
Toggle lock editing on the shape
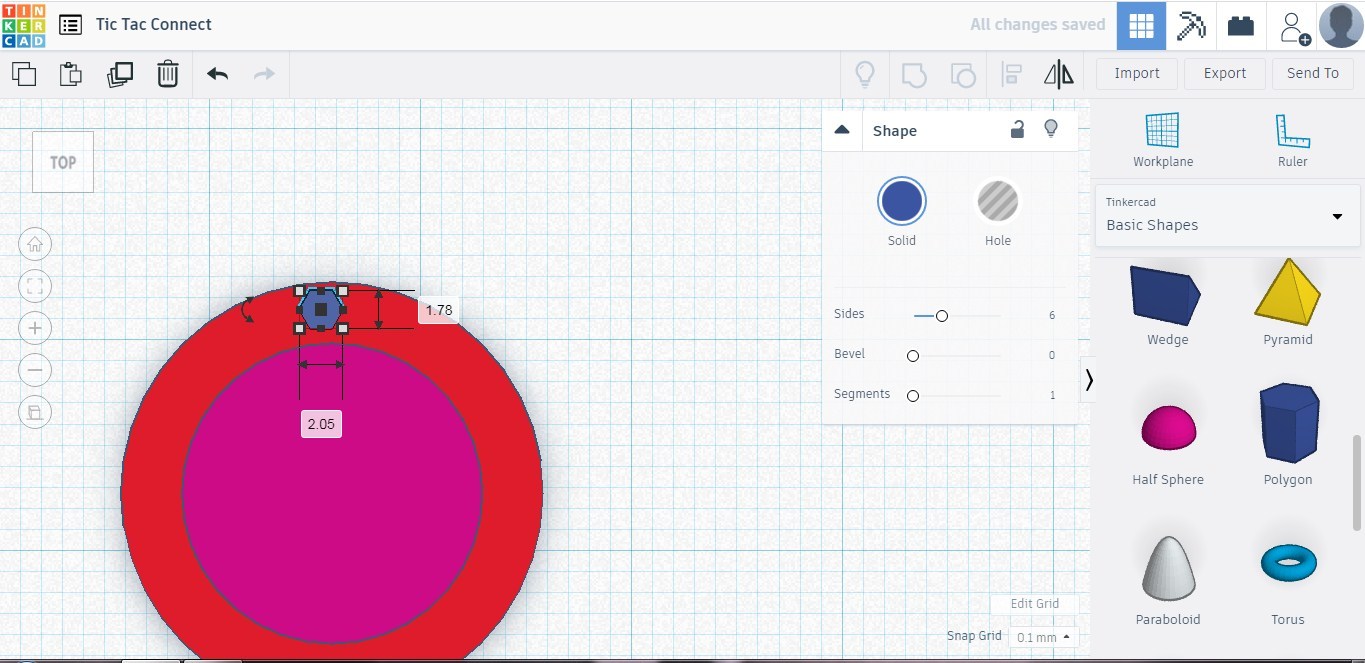(1017, 129)
